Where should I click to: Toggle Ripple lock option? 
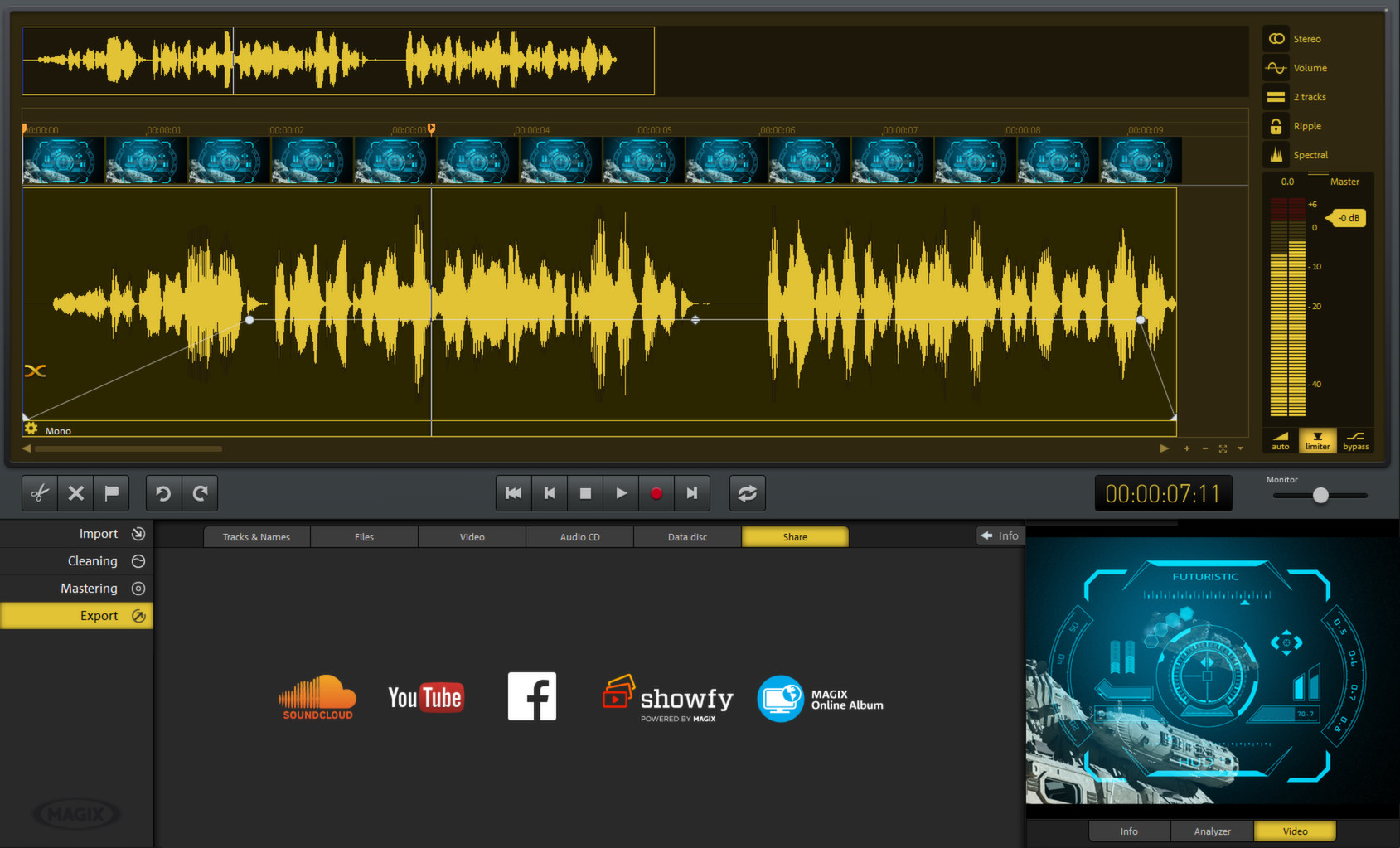[1276, 126]
